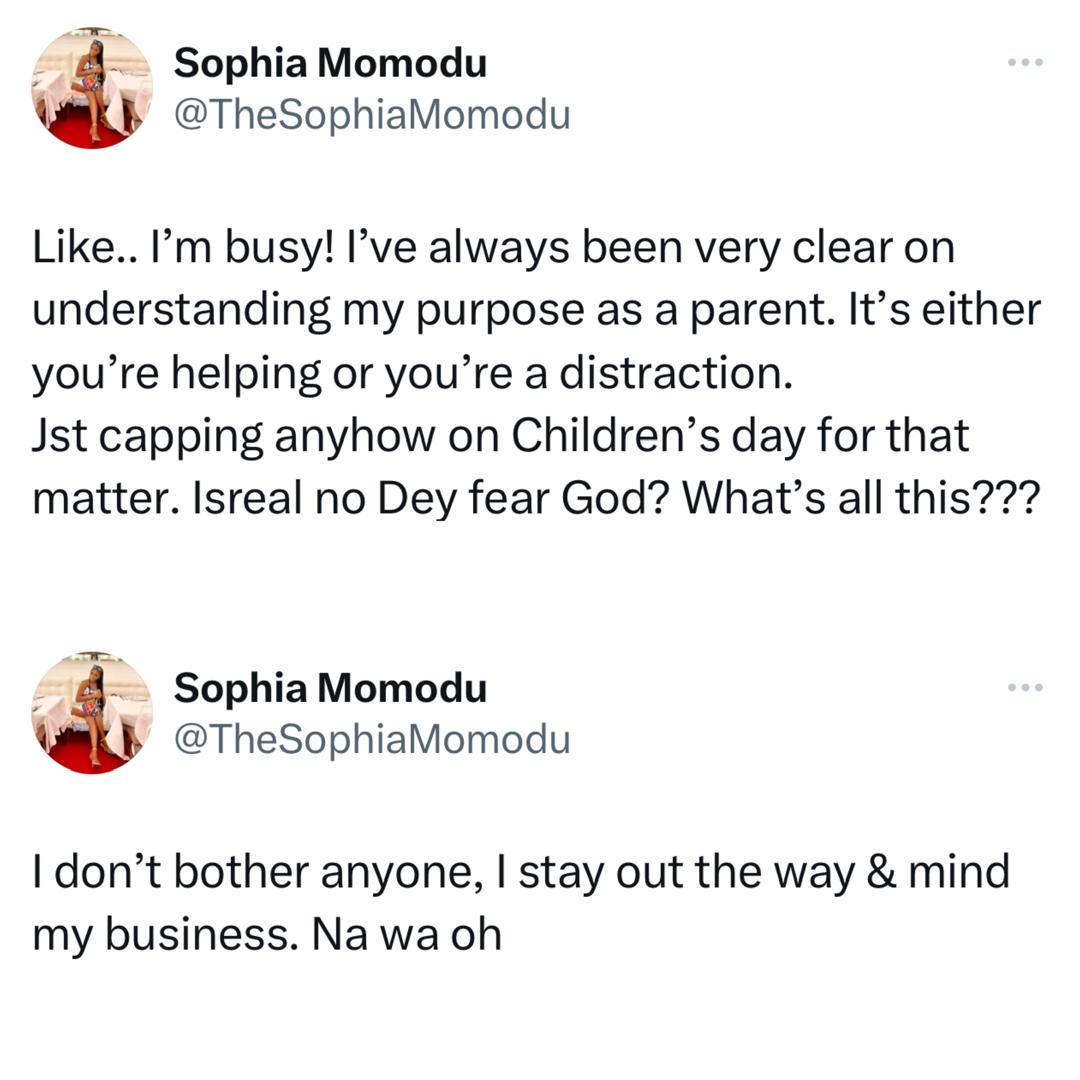Screen dimensions: 1080x1080
Task: Click the @TheSophiaMomodu handle on the first tweet
Action: (372, 115)
